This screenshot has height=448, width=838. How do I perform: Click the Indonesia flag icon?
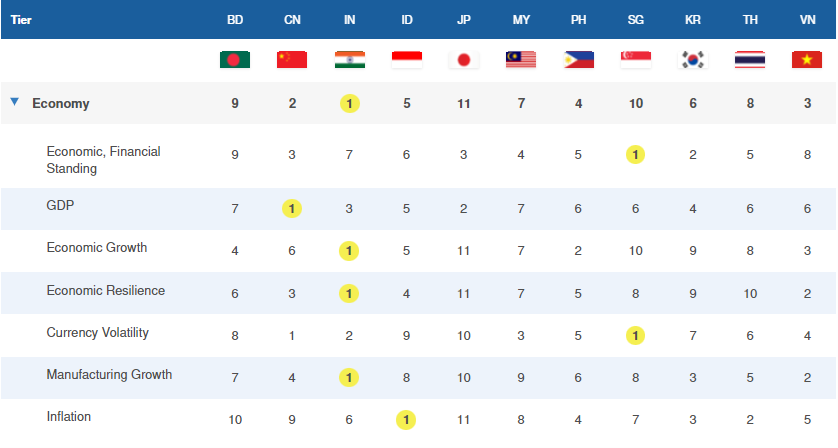pyautogui.click(x=407, y=60)
